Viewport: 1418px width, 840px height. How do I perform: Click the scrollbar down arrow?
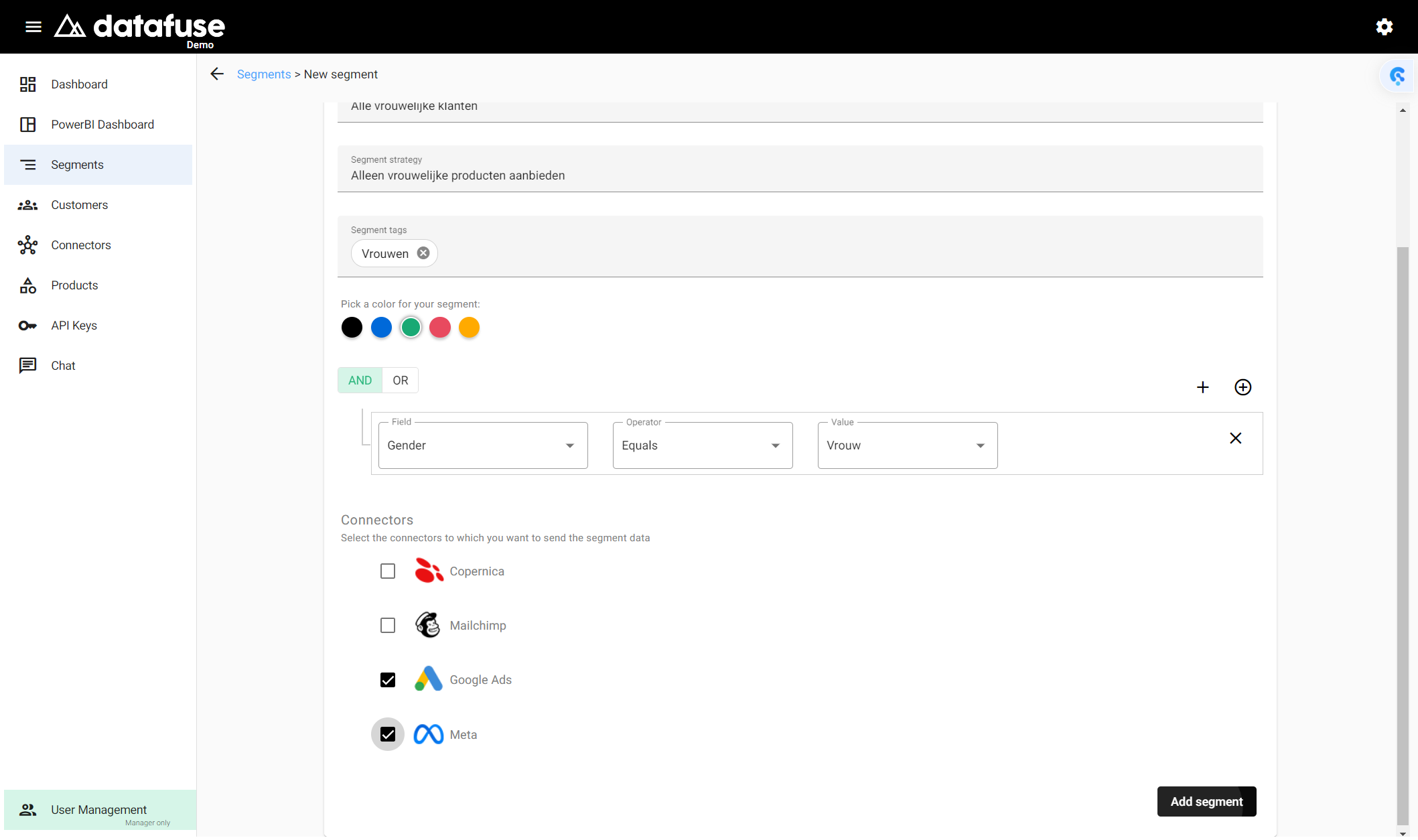pyautogui.click(x=1403, y=833)
